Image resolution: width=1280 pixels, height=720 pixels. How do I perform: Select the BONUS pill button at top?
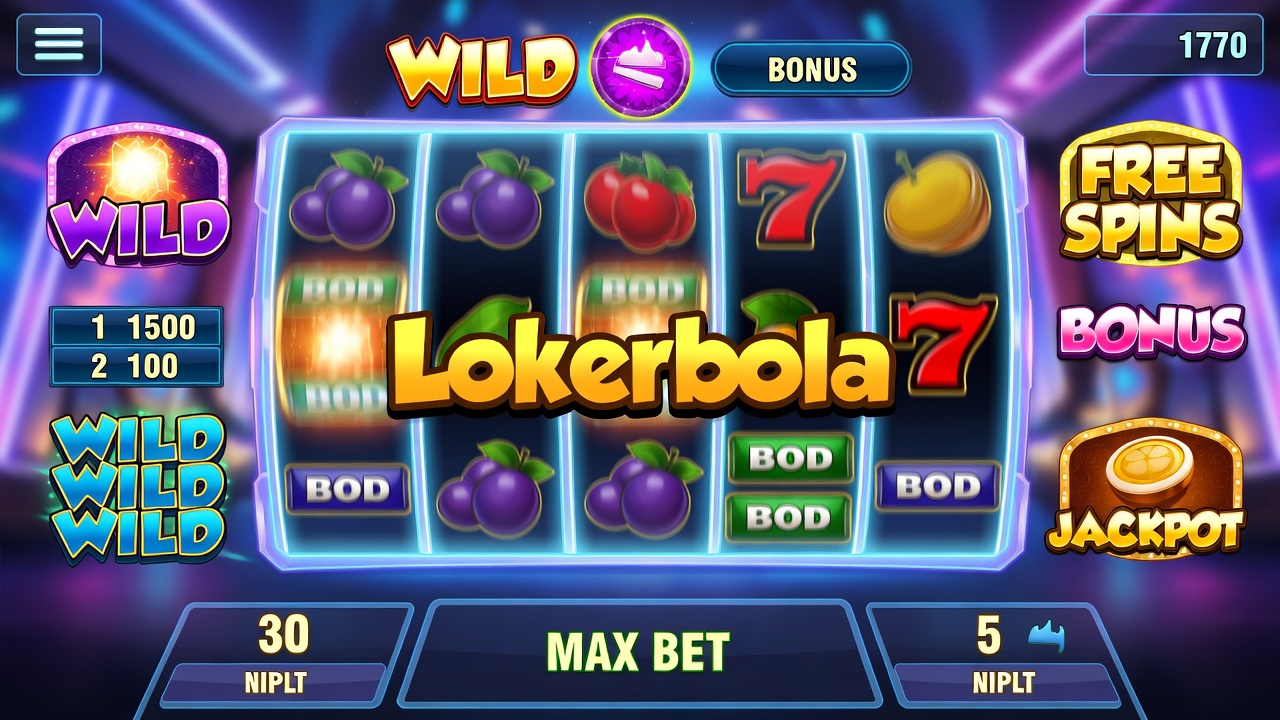(x=811, y=69)
